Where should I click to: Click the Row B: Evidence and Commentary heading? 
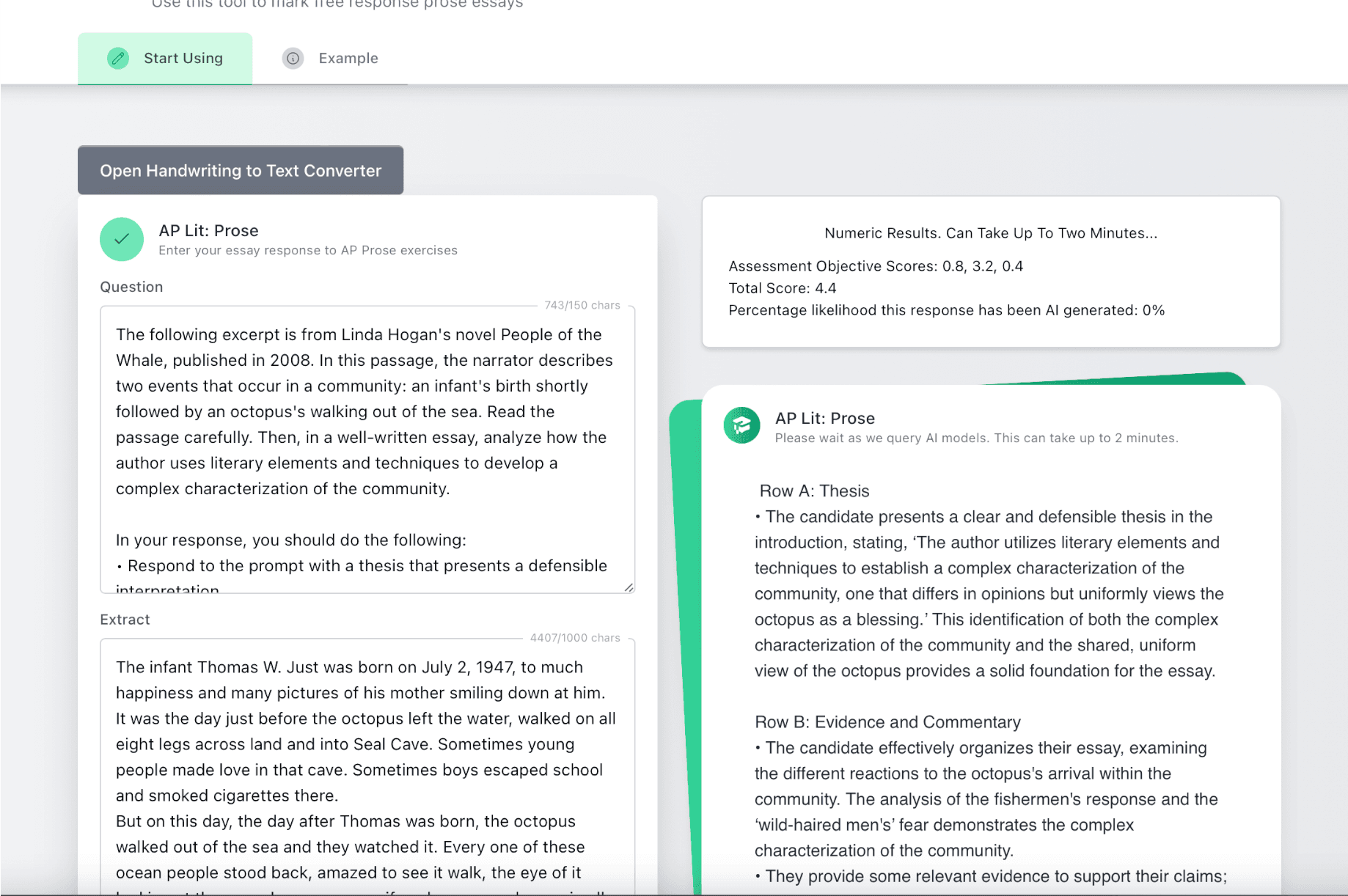[x=887, y=722]
